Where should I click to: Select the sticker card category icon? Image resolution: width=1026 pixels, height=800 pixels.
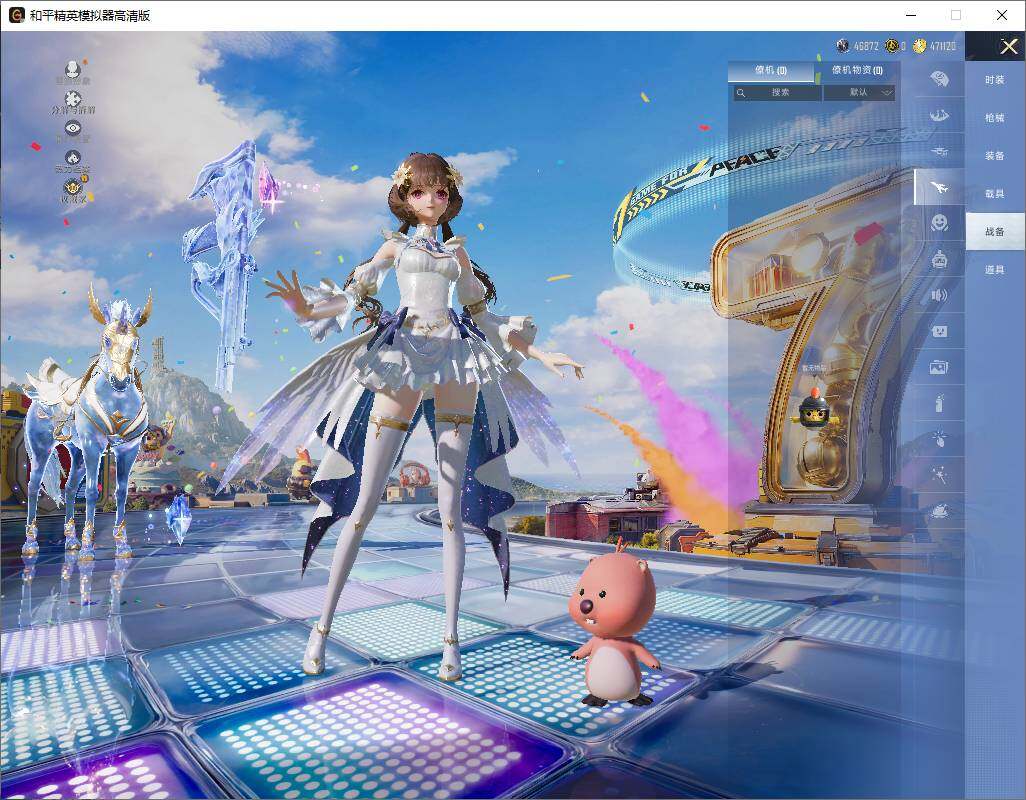tap(940, 332)
